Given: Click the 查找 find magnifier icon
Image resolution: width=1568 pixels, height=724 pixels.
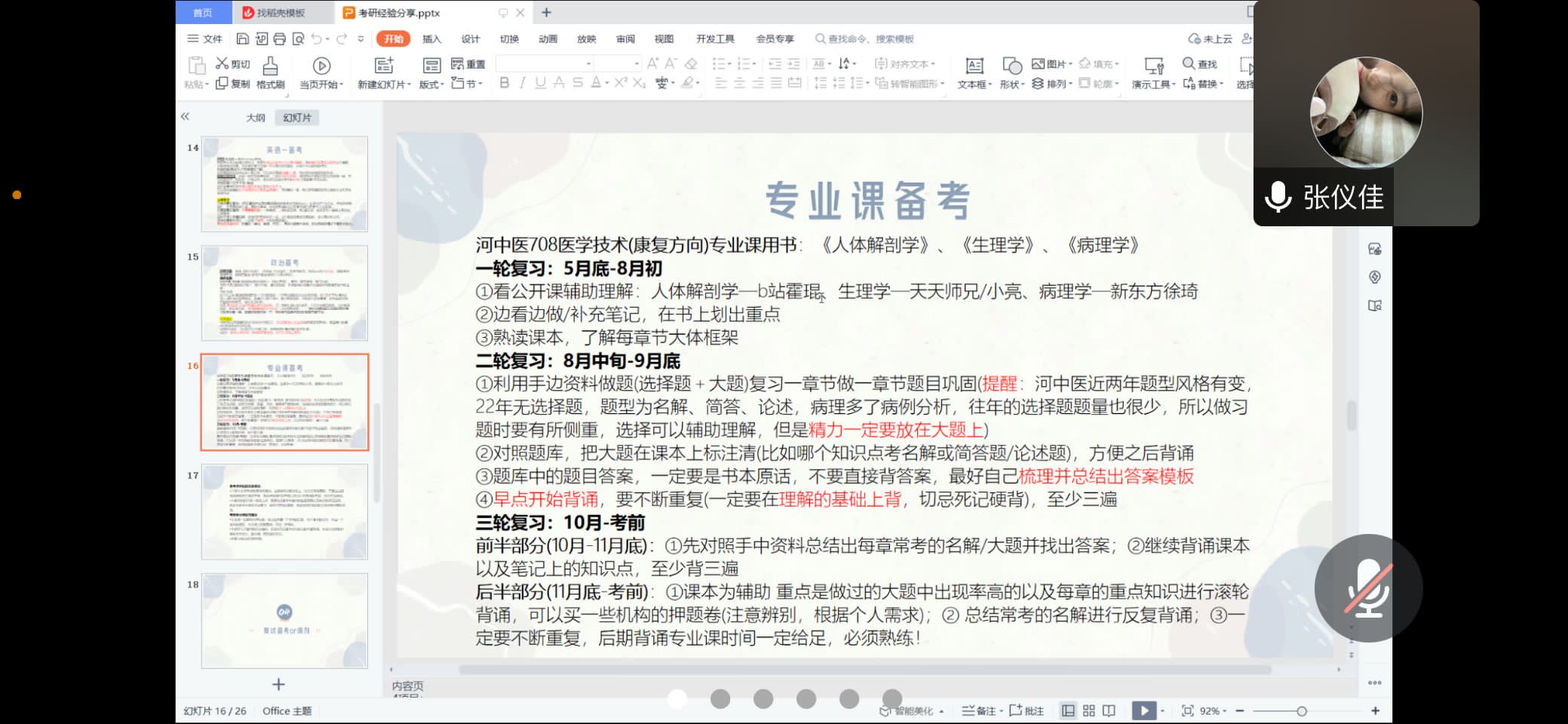Looking at the screenshot, I should click(x=1189, y=63).
